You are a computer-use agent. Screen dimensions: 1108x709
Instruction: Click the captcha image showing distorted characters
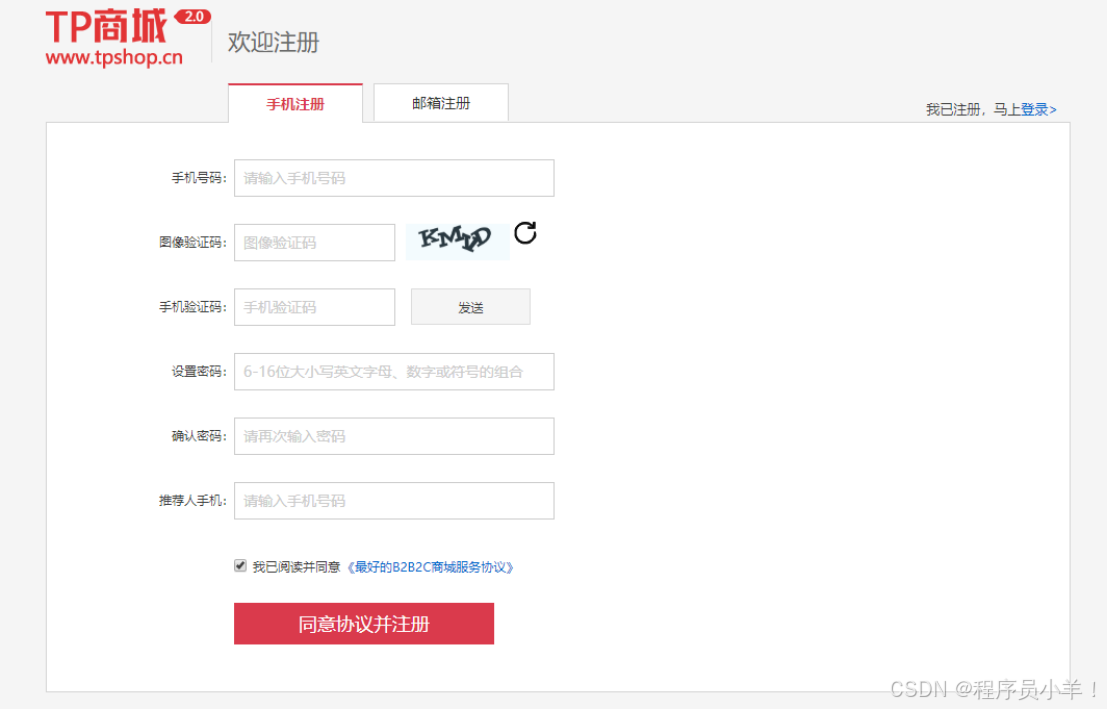[457, 239]
